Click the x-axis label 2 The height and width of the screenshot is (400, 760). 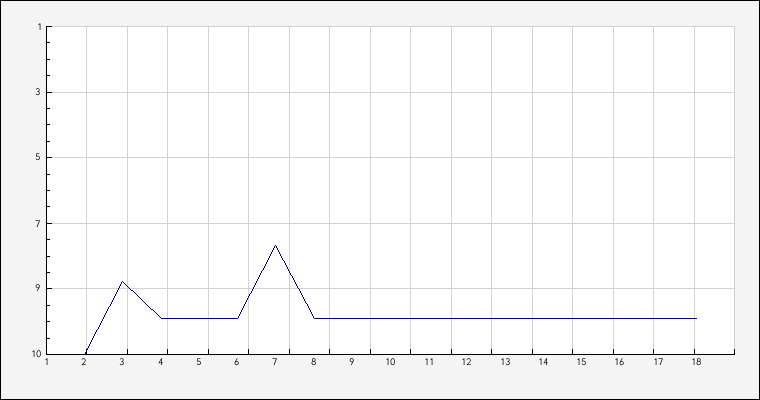[x=84, y=362]
